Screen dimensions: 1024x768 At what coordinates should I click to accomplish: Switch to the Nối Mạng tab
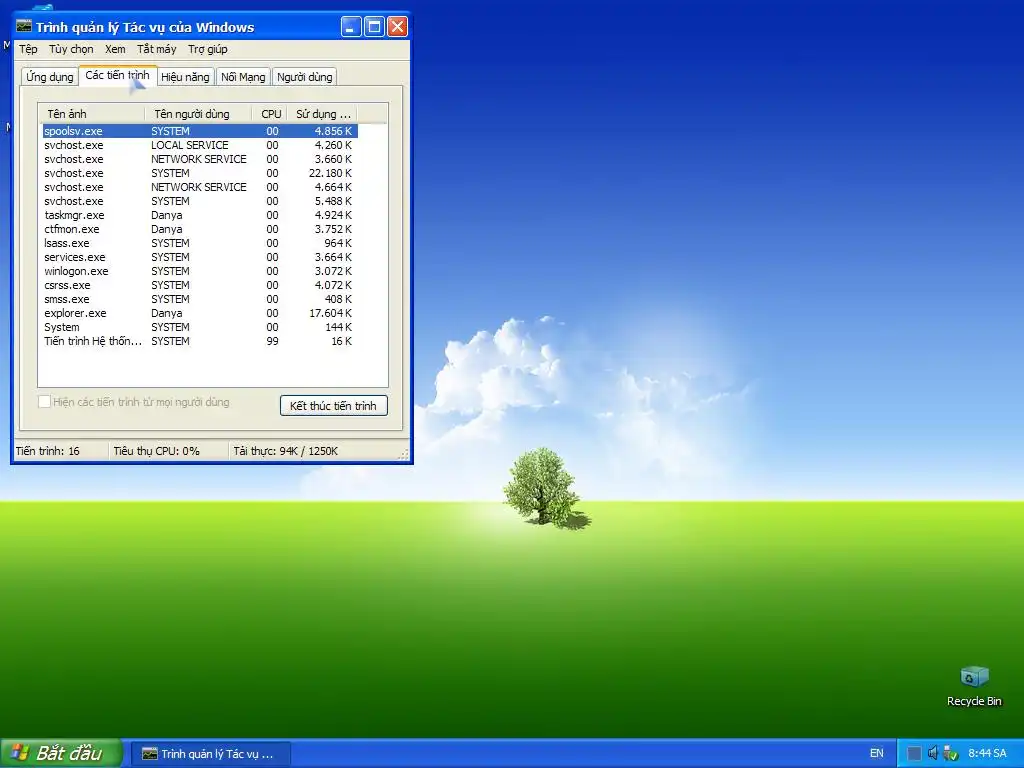coord(243,77)
